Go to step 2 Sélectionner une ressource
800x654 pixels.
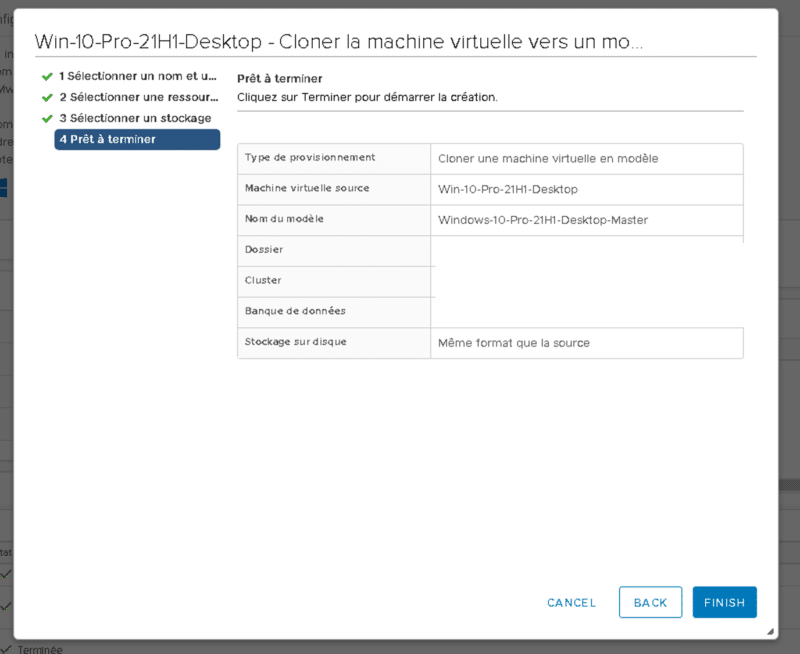[x=139, y=97]
